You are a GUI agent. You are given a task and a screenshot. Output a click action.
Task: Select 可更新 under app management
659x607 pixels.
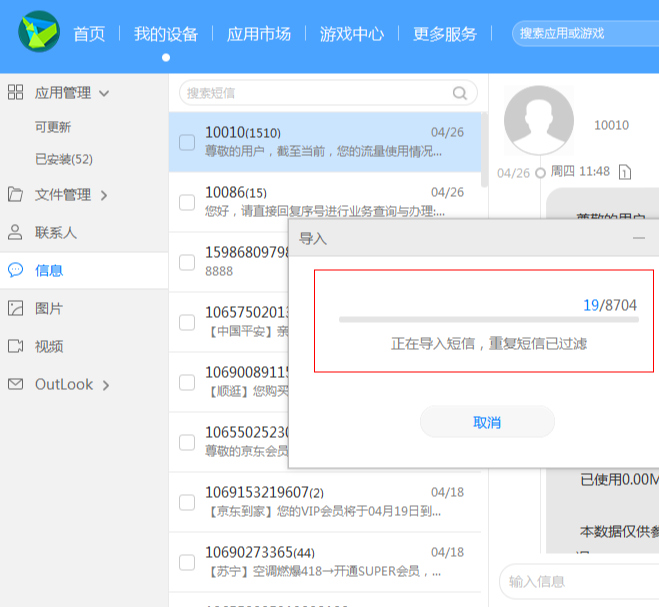coord(53,127)
